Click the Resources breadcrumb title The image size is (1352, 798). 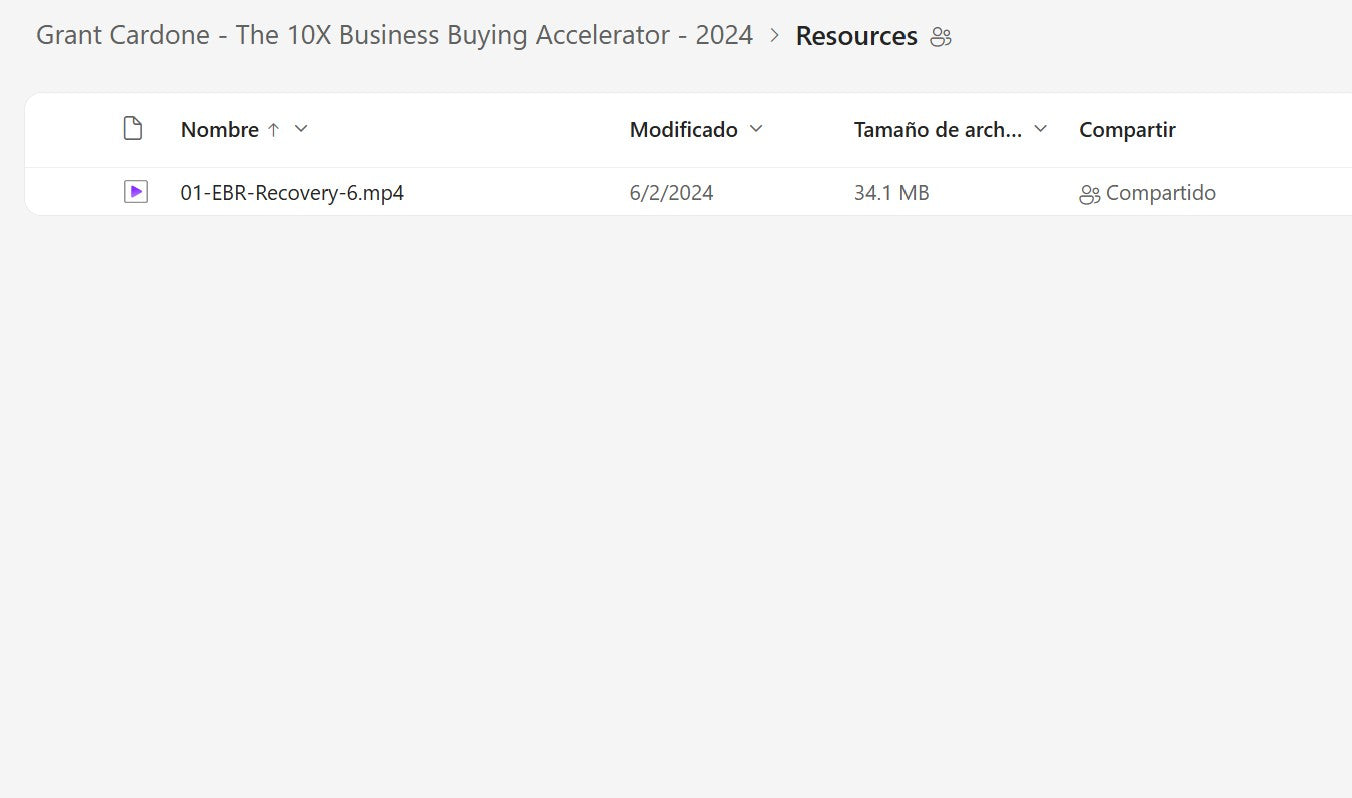[x=856, y=37]
